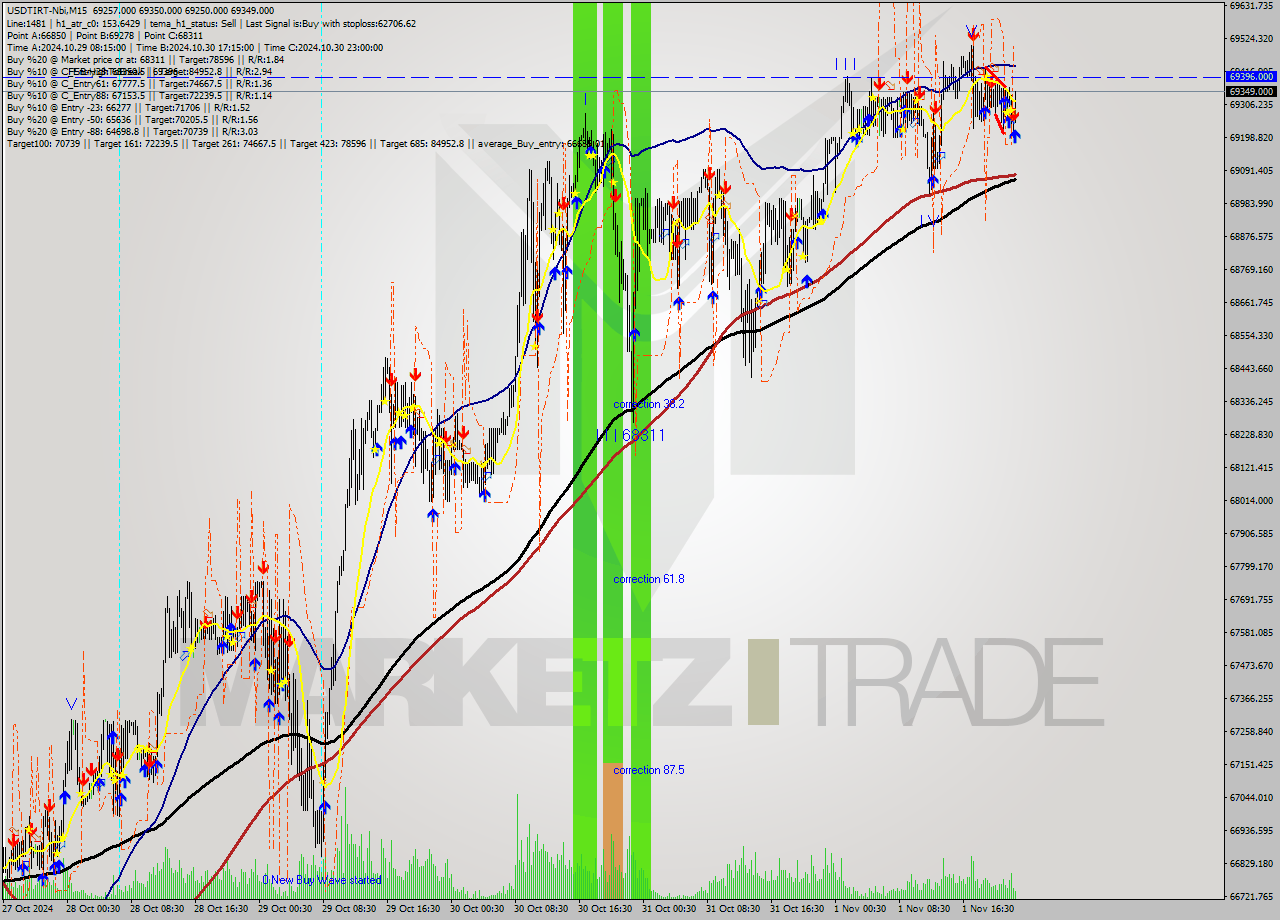Screen dimensions: 1280x920
Task: Click the 'Target100: 70739' text
Action: click(x=43, y=144)
